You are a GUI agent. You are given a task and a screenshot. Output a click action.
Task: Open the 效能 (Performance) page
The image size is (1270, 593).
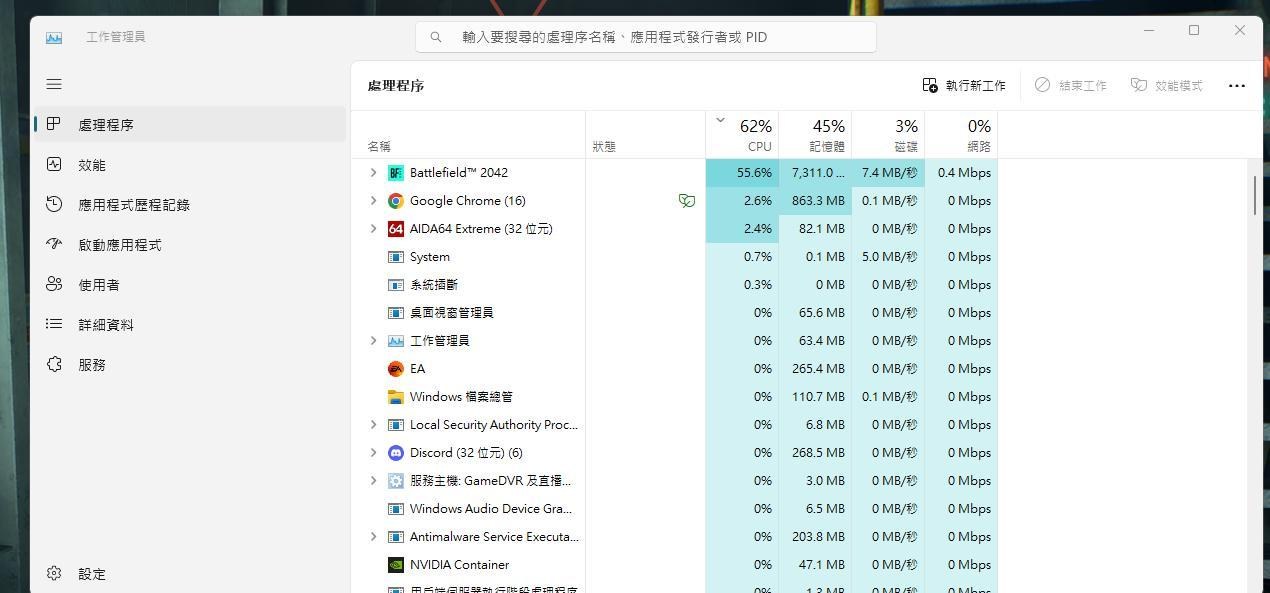point(92,164)
